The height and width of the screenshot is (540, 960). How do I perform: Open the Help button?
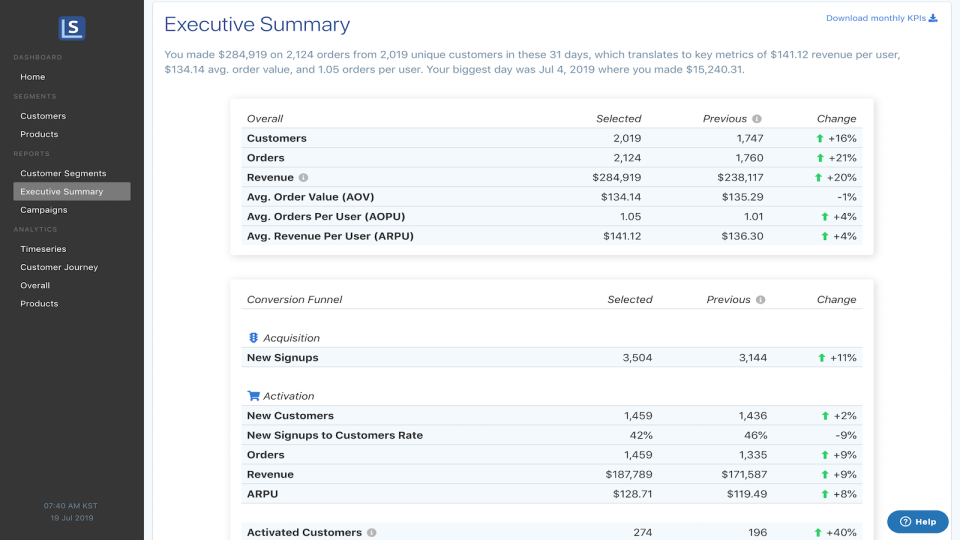coord(917,521)
